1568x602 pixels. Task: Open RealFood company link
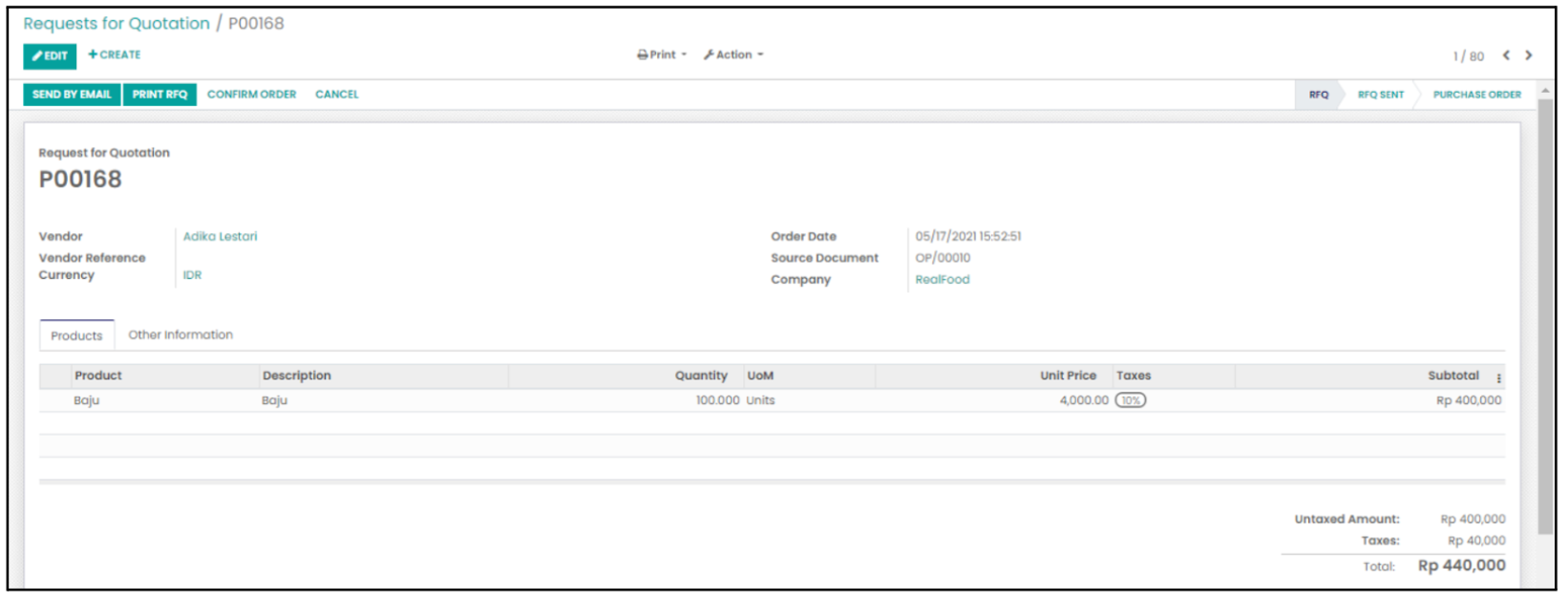coord(942,280)
